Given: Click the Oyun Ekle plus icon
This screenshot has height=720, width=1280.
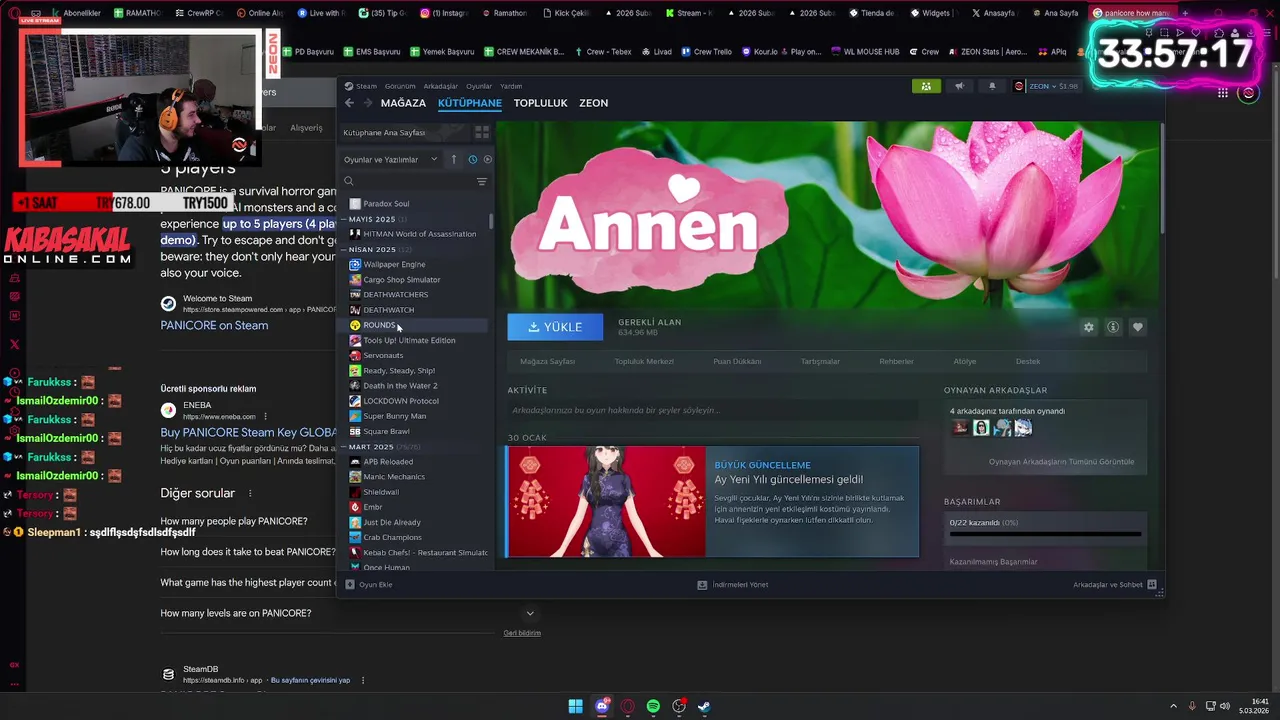Looking at the screenshot, I should point(350,584).
